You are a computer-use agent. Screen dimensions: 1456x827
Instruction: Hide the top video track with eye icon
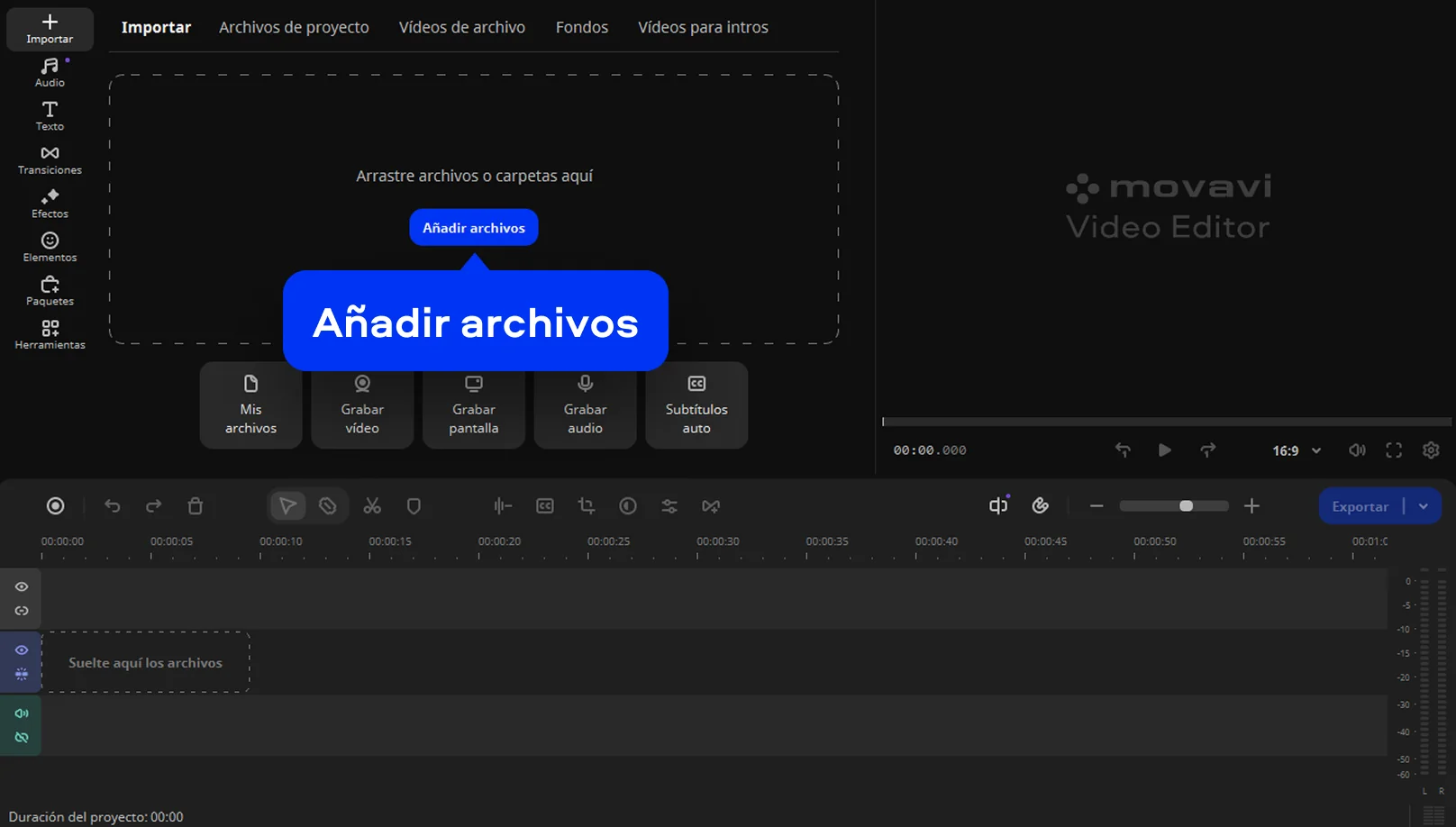point(22,586)
